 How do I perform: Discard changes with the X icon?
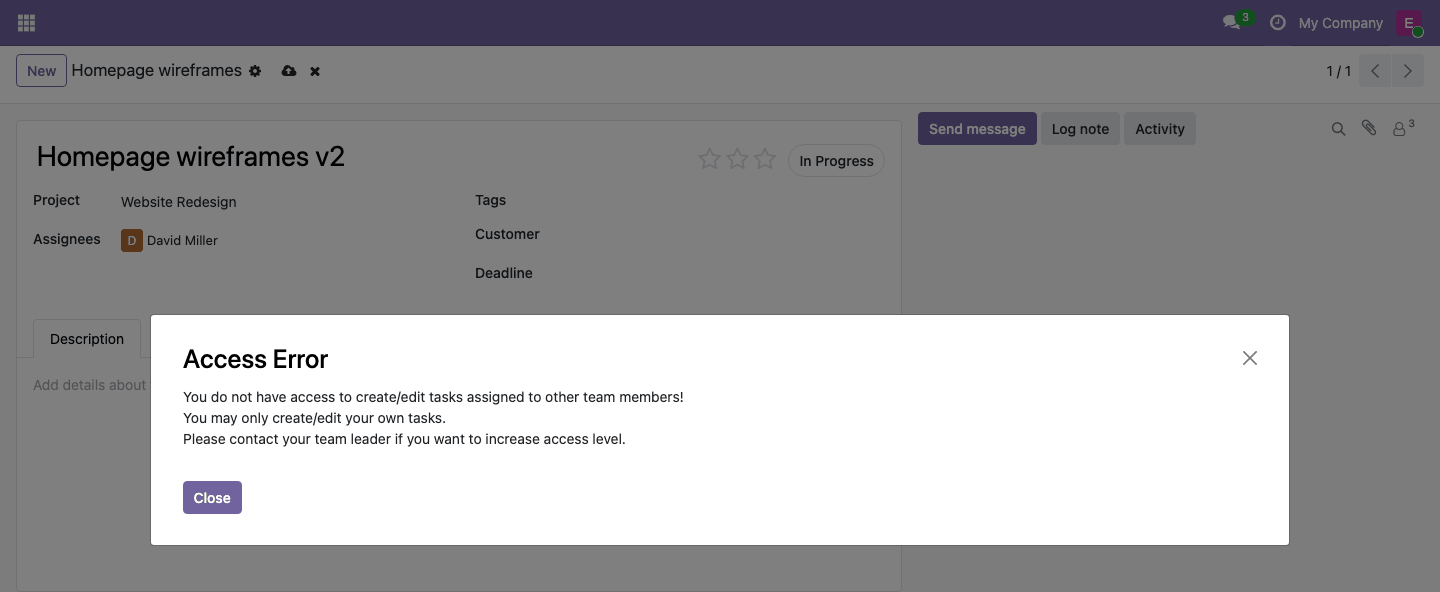click(315, 72)
